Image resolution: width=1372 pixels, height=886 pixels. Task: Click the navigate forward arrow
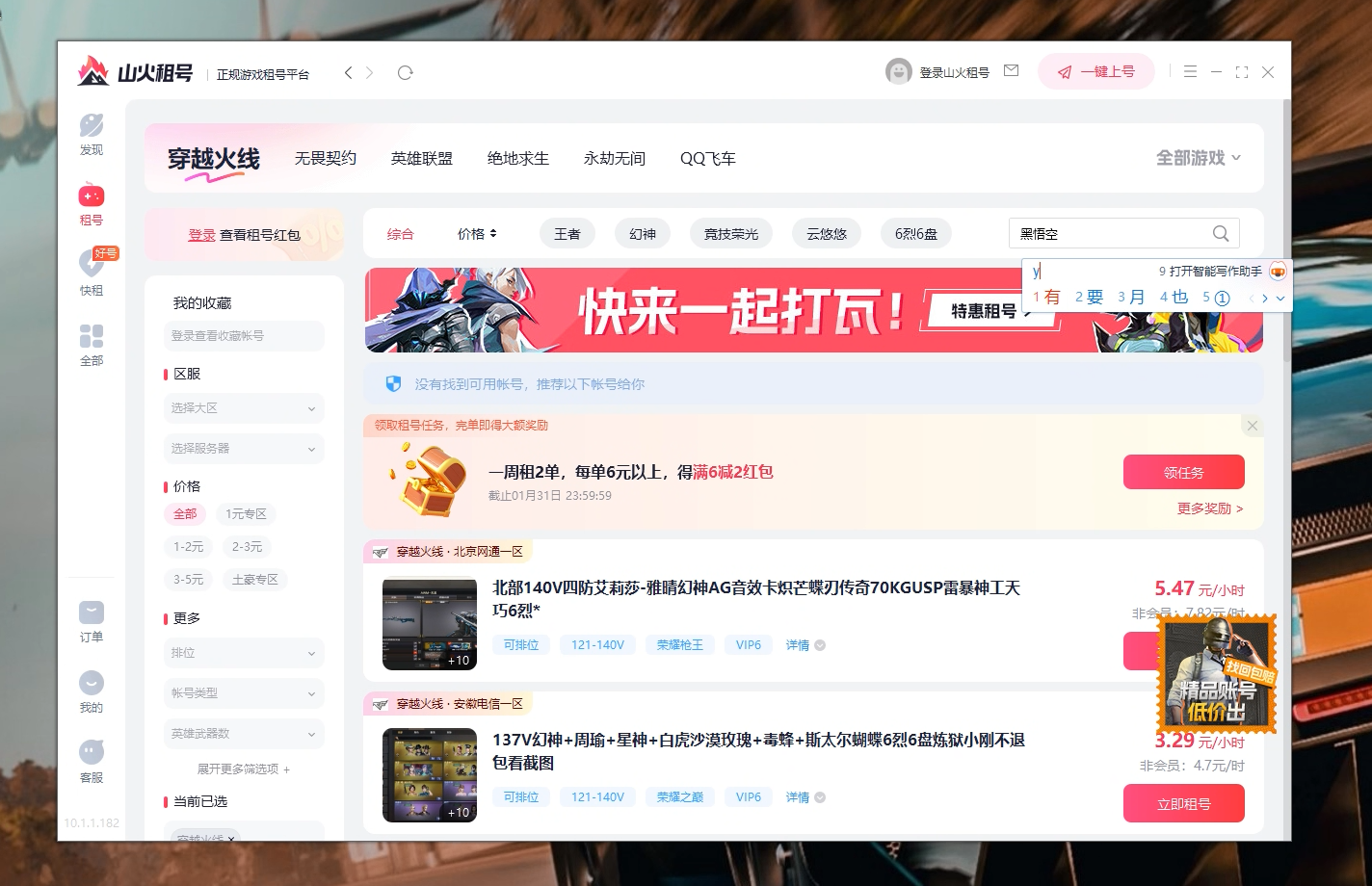pyautogui.click(x=370, y=73)
